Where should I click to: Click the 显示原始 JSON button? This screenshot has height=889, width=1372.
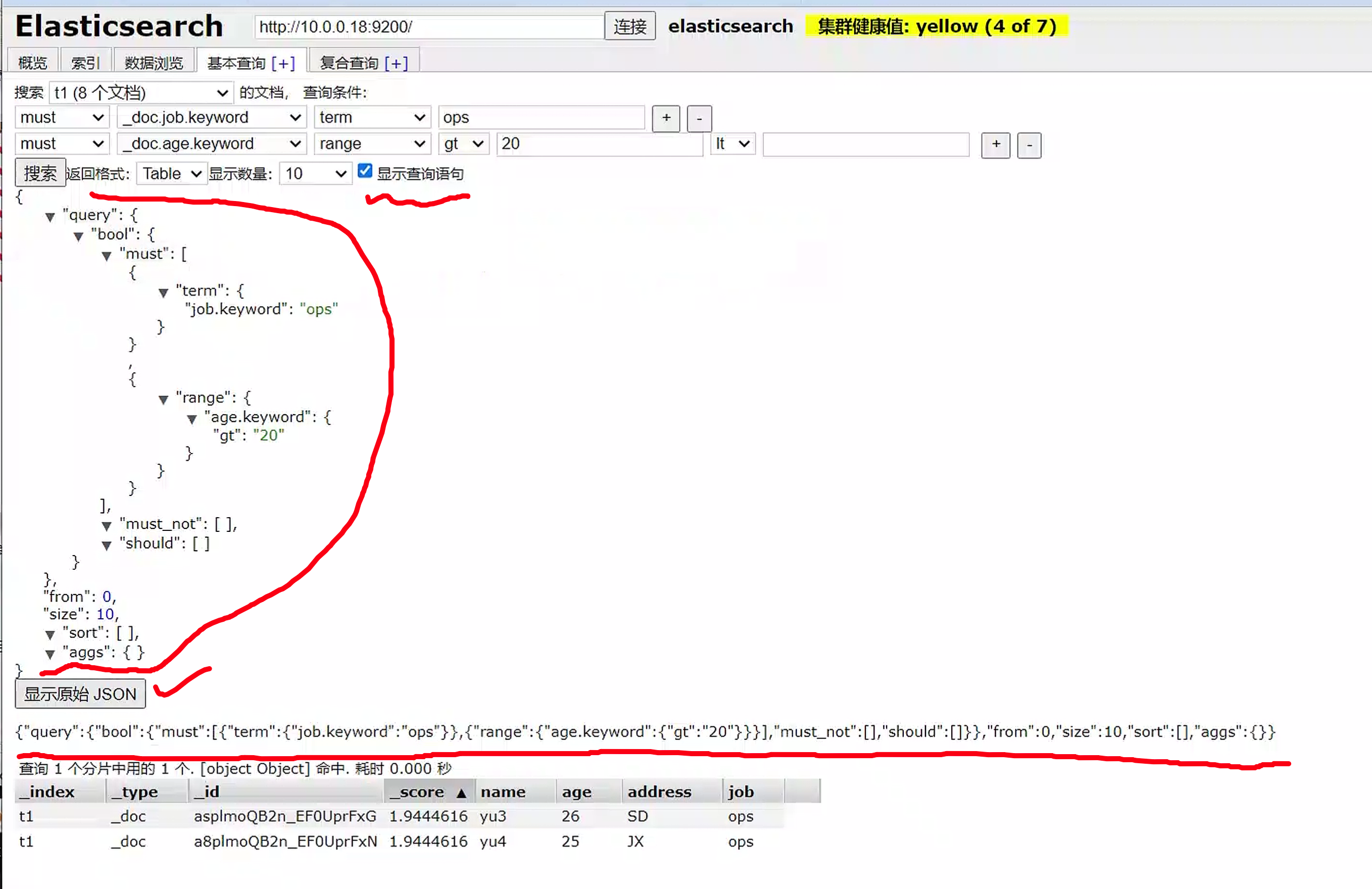click(x=80, y=694)
